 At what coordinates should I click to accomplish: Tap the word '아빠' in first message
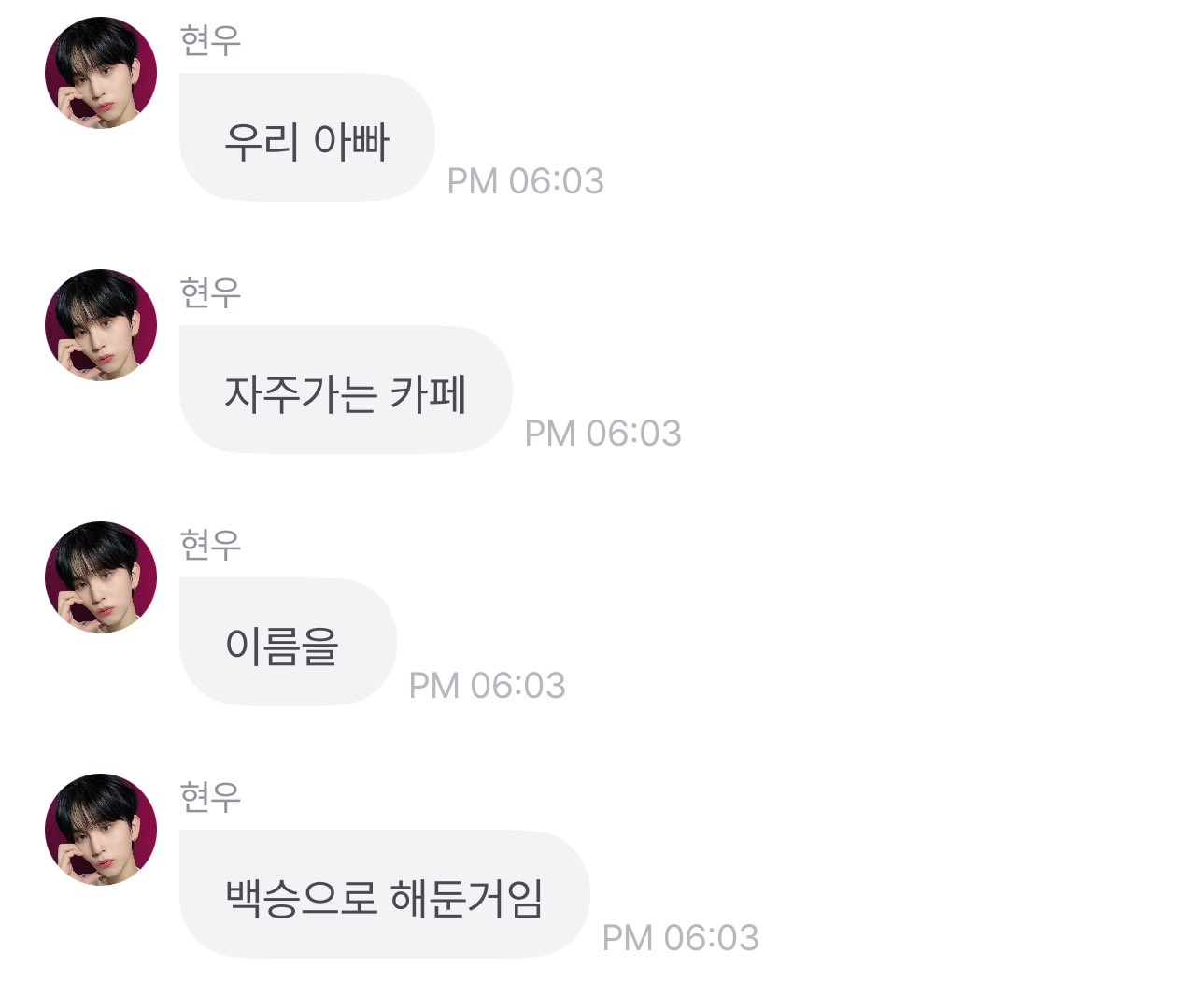coord(350,141)
